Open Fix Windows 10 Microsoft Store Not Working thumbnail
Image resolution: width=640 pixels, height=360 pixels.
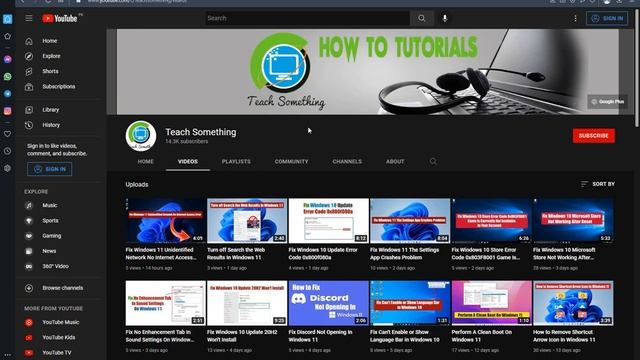(573, 221)
